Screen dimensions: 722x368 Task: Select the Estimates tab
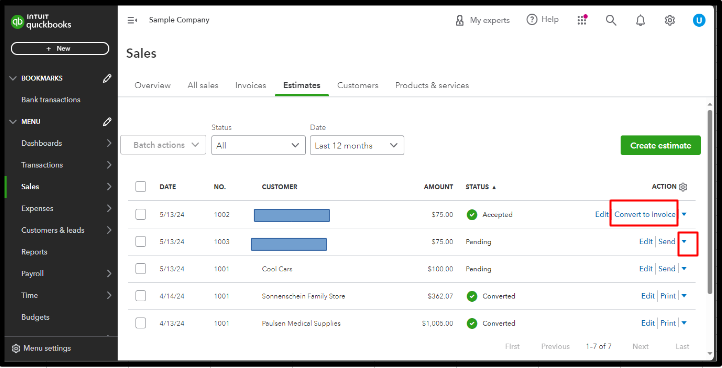tap(302, 85)
